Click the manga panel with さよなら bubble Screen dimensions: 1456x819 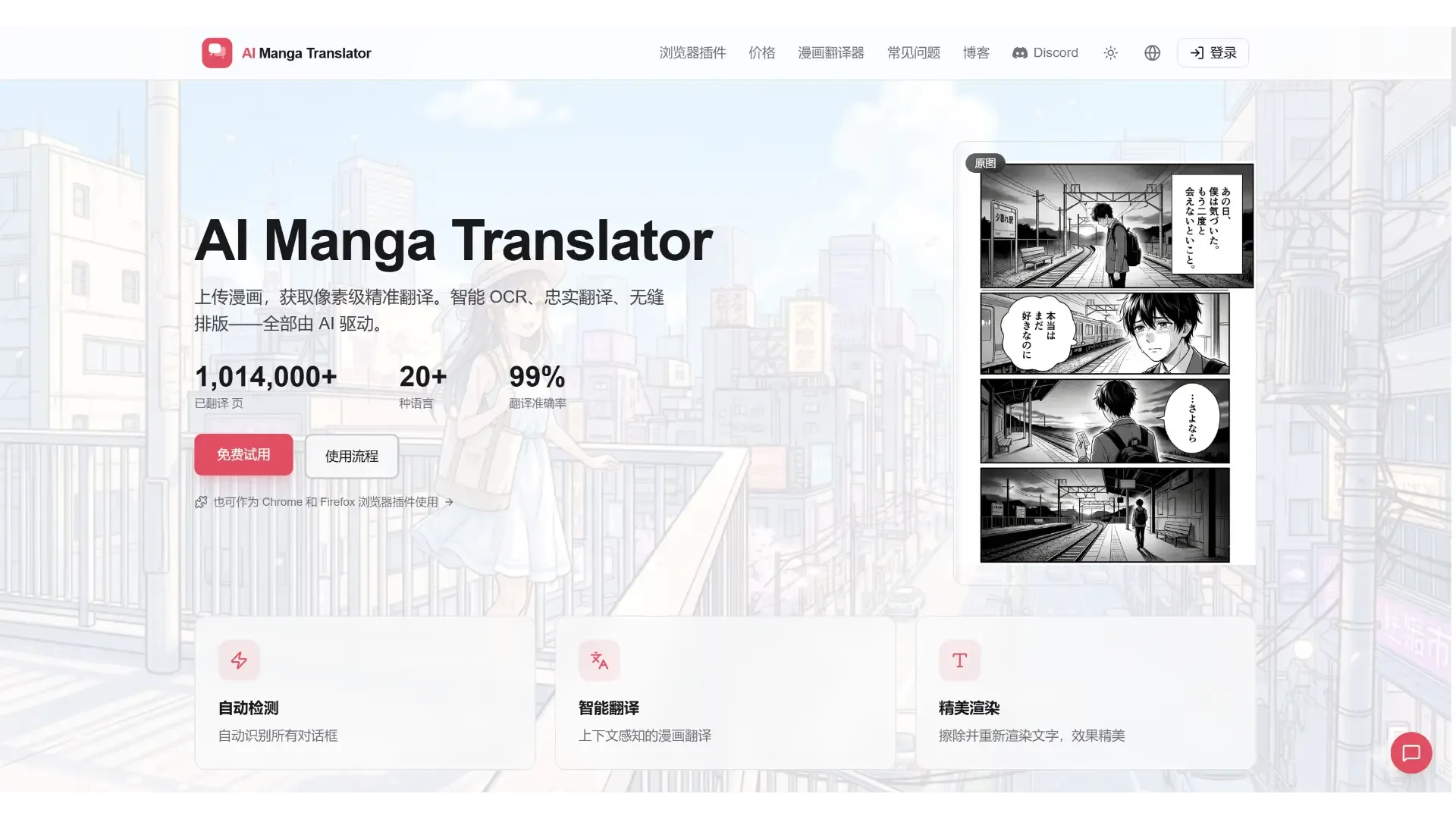click(1105, 421)
